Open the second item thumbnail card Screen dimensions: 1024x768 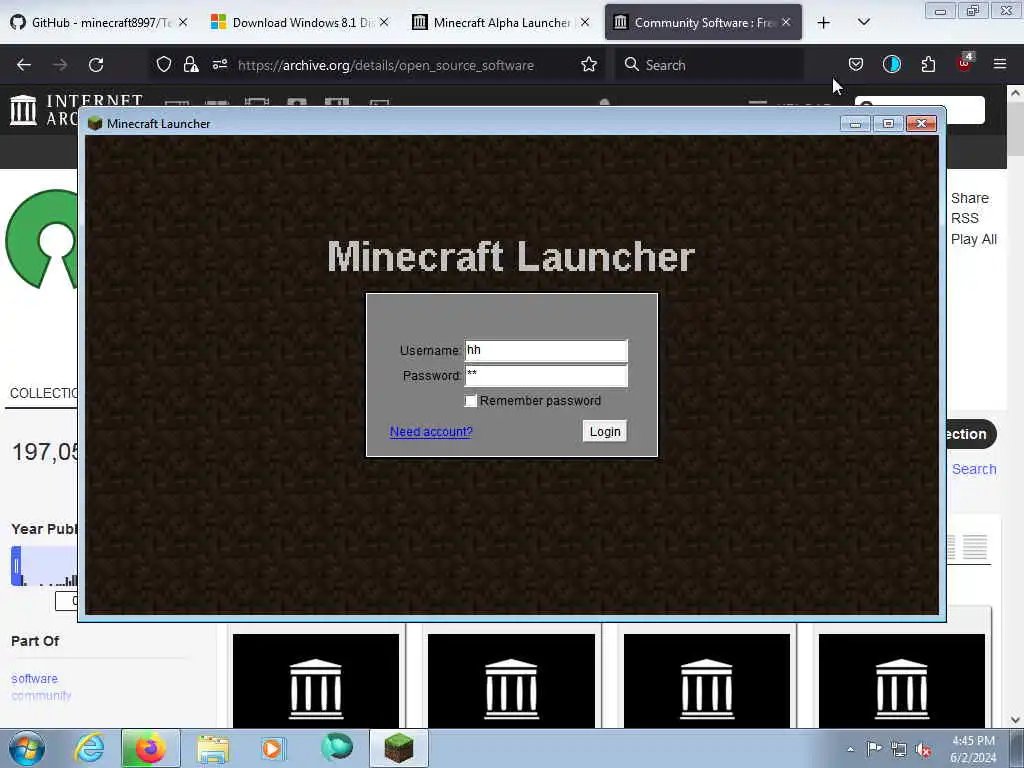511,680
